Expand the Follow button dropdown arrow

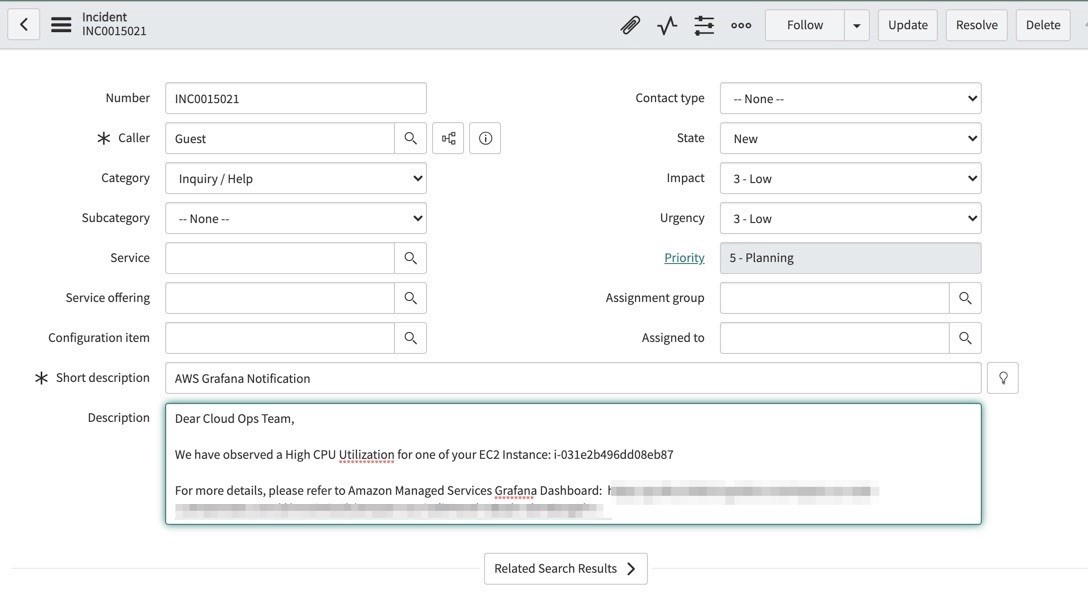(857, 26)
